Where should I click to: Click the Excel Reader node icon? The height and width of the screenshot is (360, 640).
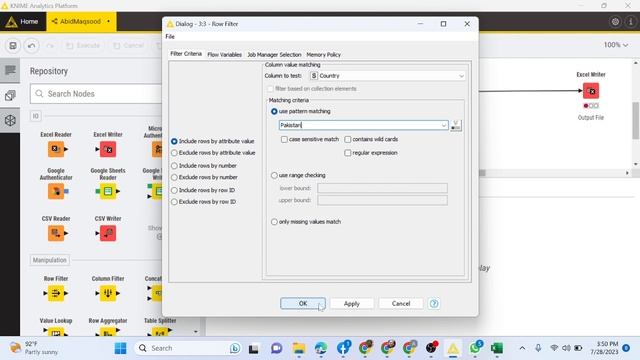point(56,149)
